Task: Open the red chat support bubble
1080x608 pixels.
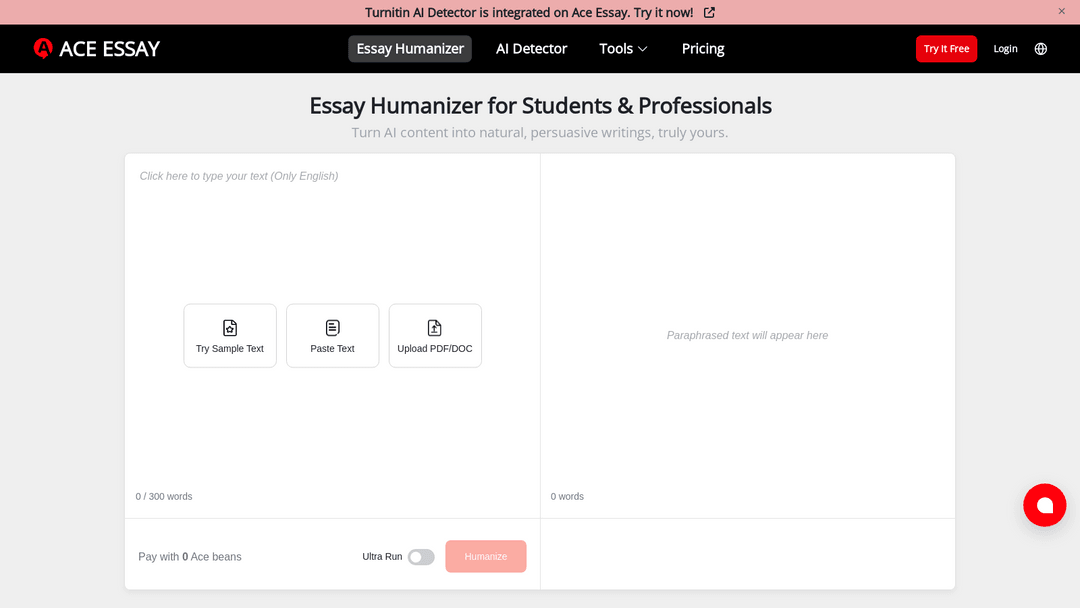Action: click(x=1044, y=505)
